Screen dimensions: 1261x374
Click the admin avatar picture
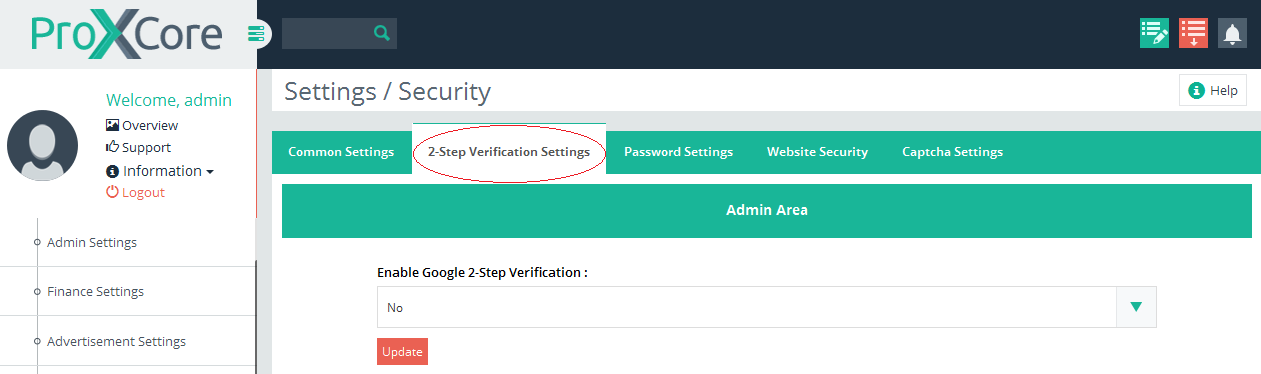pyautogui.click(x=42, y=146)
